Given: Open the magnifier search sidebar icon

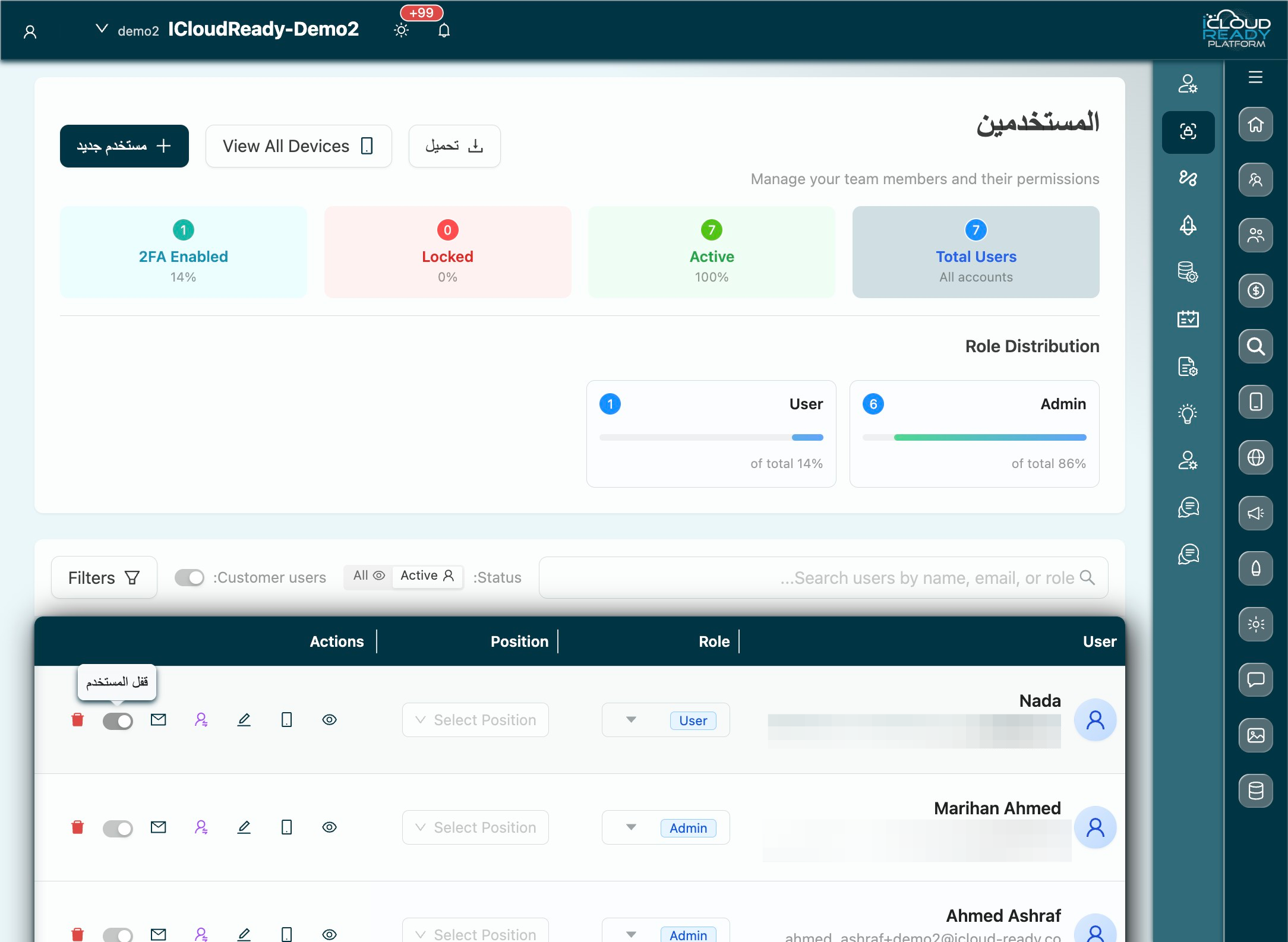Looking at the screenshot, I should (x=1255, y=346).
